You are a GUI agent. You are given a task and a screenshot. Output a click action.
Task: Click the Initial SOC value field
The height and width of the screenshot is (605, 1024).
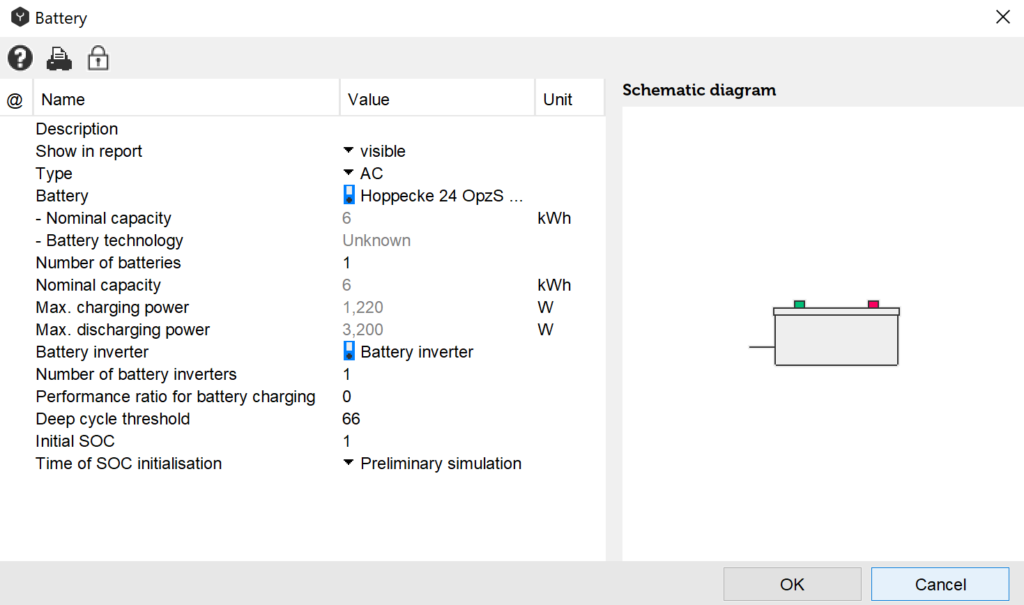[x=347, y=441]
